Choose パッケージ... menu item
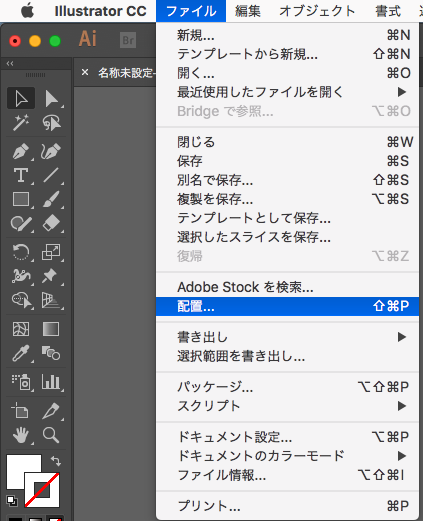The width and height of the screenshot is (423, 521). pos(287,387)
